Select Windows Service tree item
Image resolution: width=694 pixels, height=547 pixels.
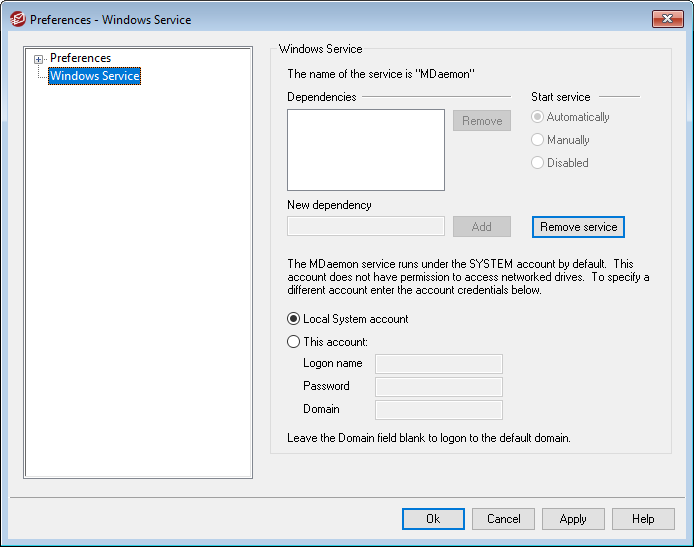click(x=94, y=76)
